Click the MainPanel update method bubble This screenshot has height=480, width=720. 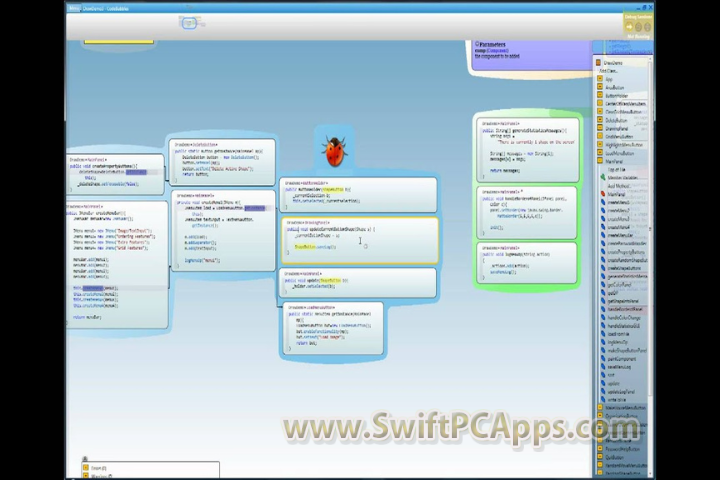point(358,282)
